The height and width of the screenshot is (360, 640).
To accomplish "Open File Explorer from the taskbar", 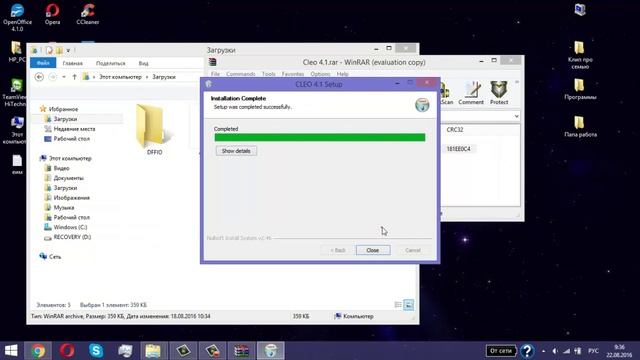I will 153,351.
